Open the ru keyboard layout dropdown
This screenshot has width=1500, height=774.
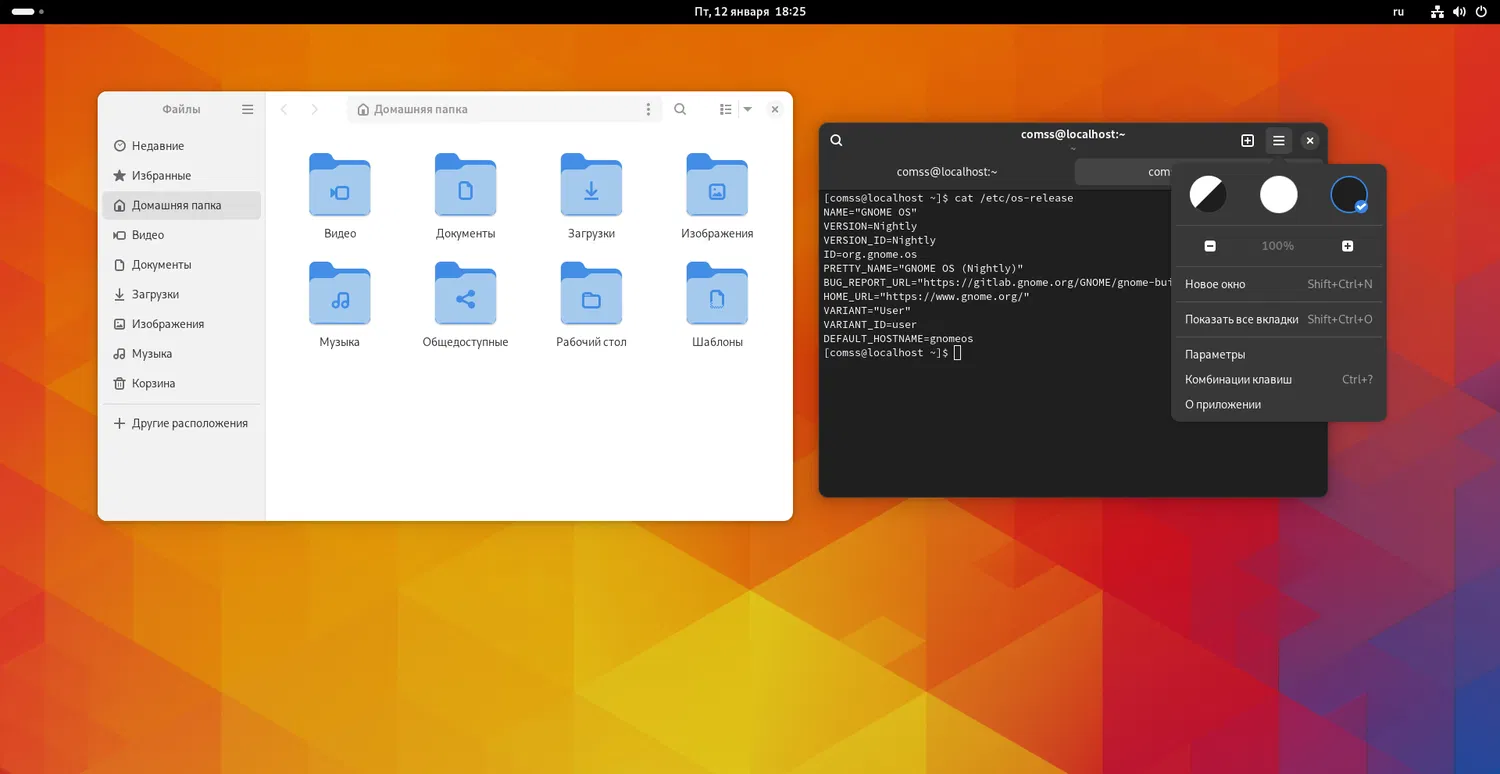[1398, 12]
